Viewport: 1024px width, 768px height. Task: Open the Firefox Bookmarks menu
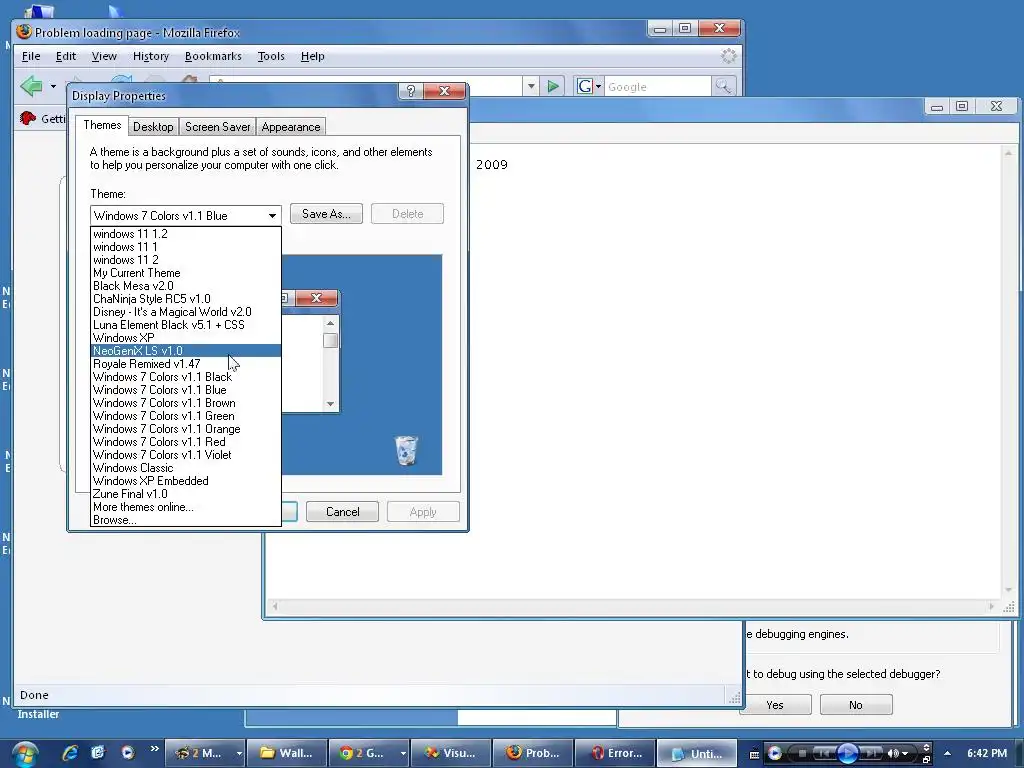213,56
